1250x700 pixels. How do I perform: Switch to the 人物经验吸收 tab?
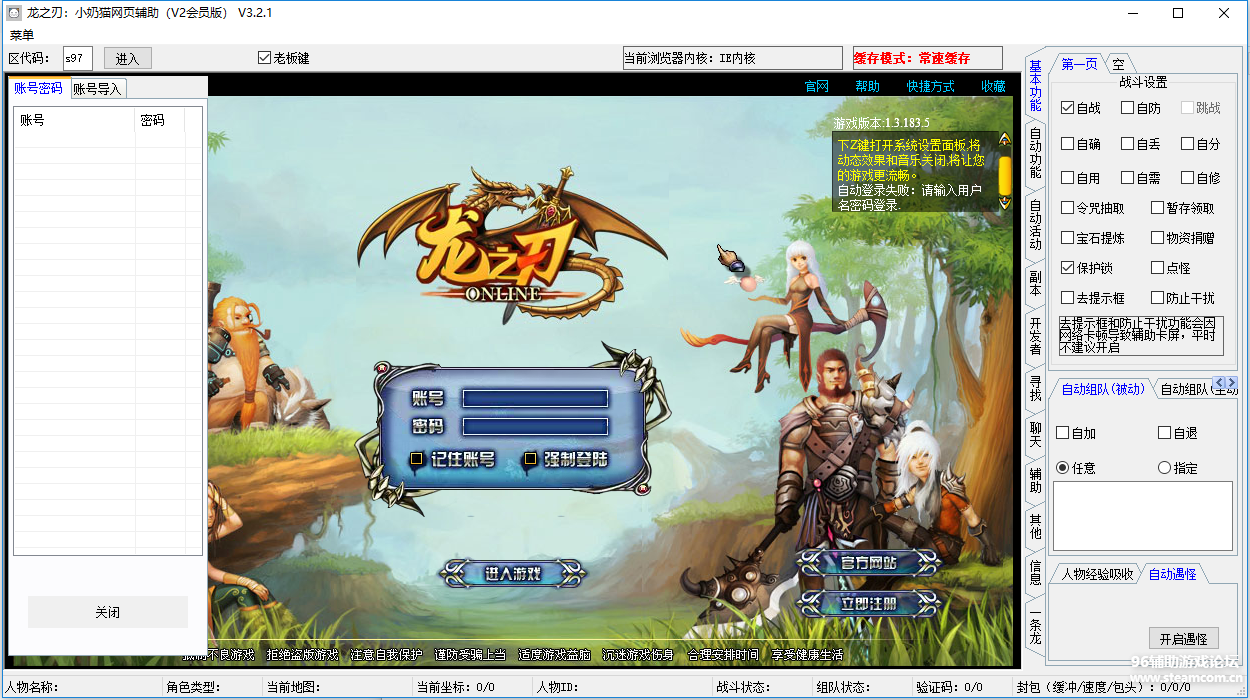point(1097,574)
